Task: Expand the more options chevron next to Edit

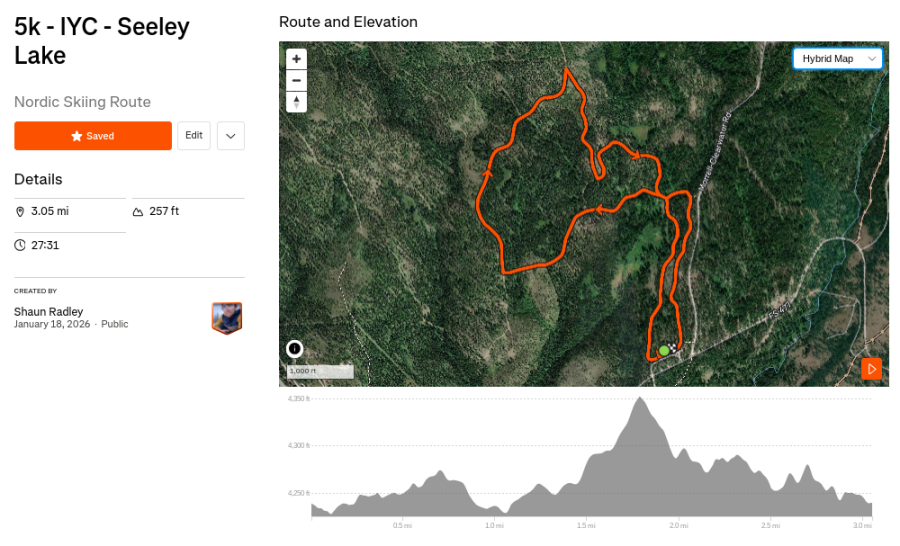Action: [x=230, y=136]
